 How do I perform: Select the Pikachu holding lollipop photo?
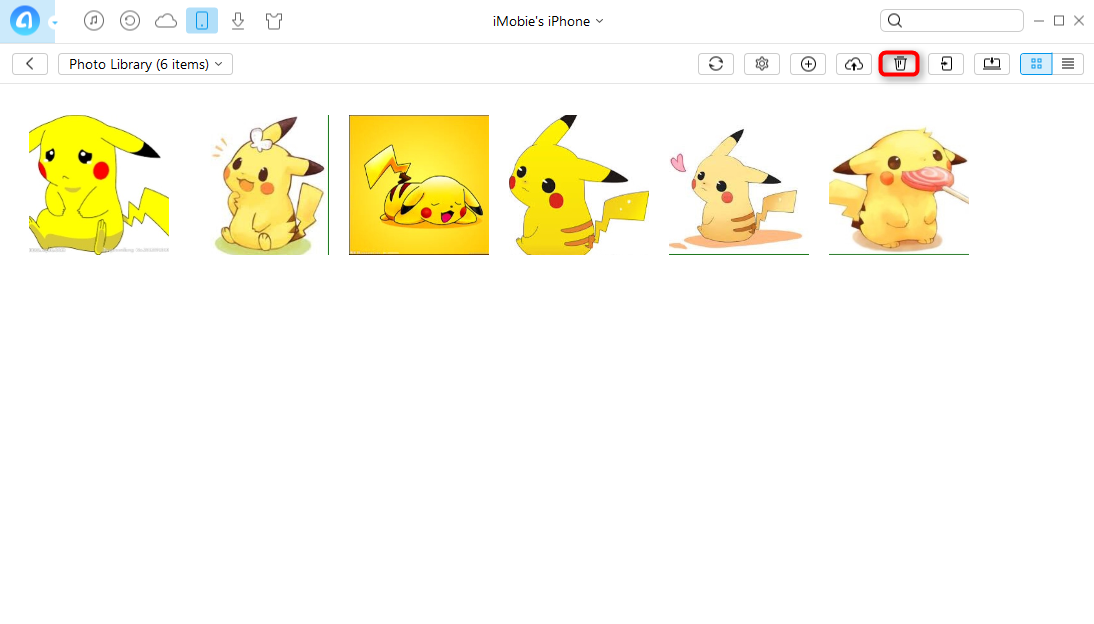tap(899, 185)
